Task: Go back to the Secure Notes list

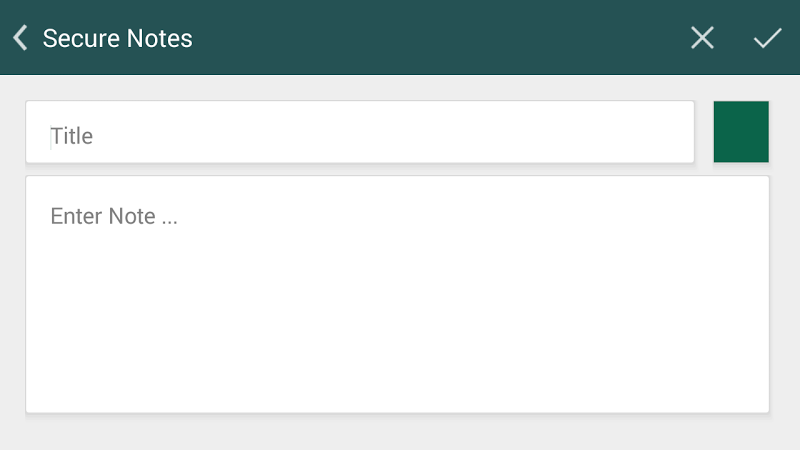Action: [20, 38]
